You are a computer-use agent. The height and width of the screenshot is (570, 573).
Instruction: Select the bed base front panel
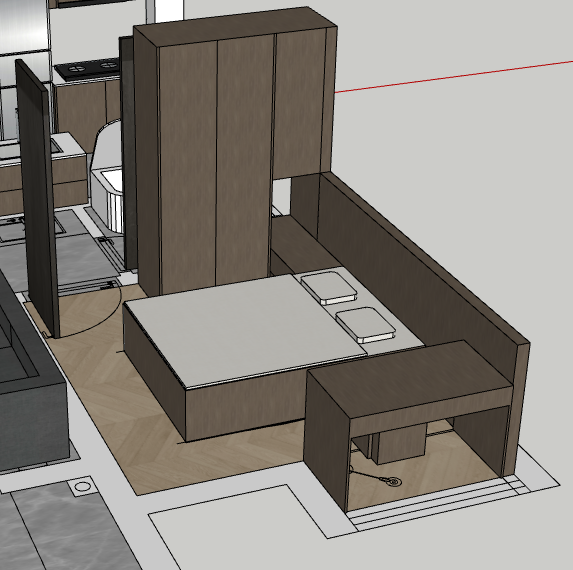coord(245,406)
